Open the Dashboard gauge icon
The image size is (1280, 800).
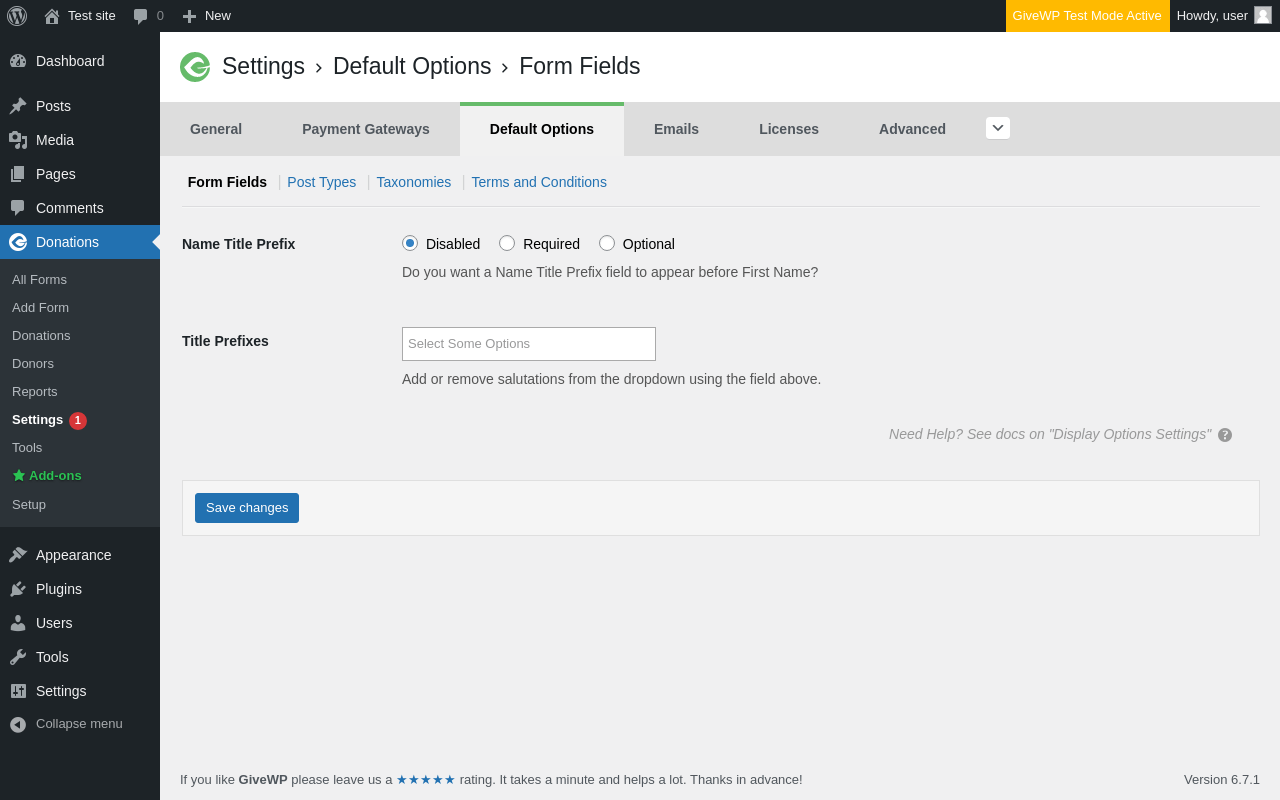(18, 61)
